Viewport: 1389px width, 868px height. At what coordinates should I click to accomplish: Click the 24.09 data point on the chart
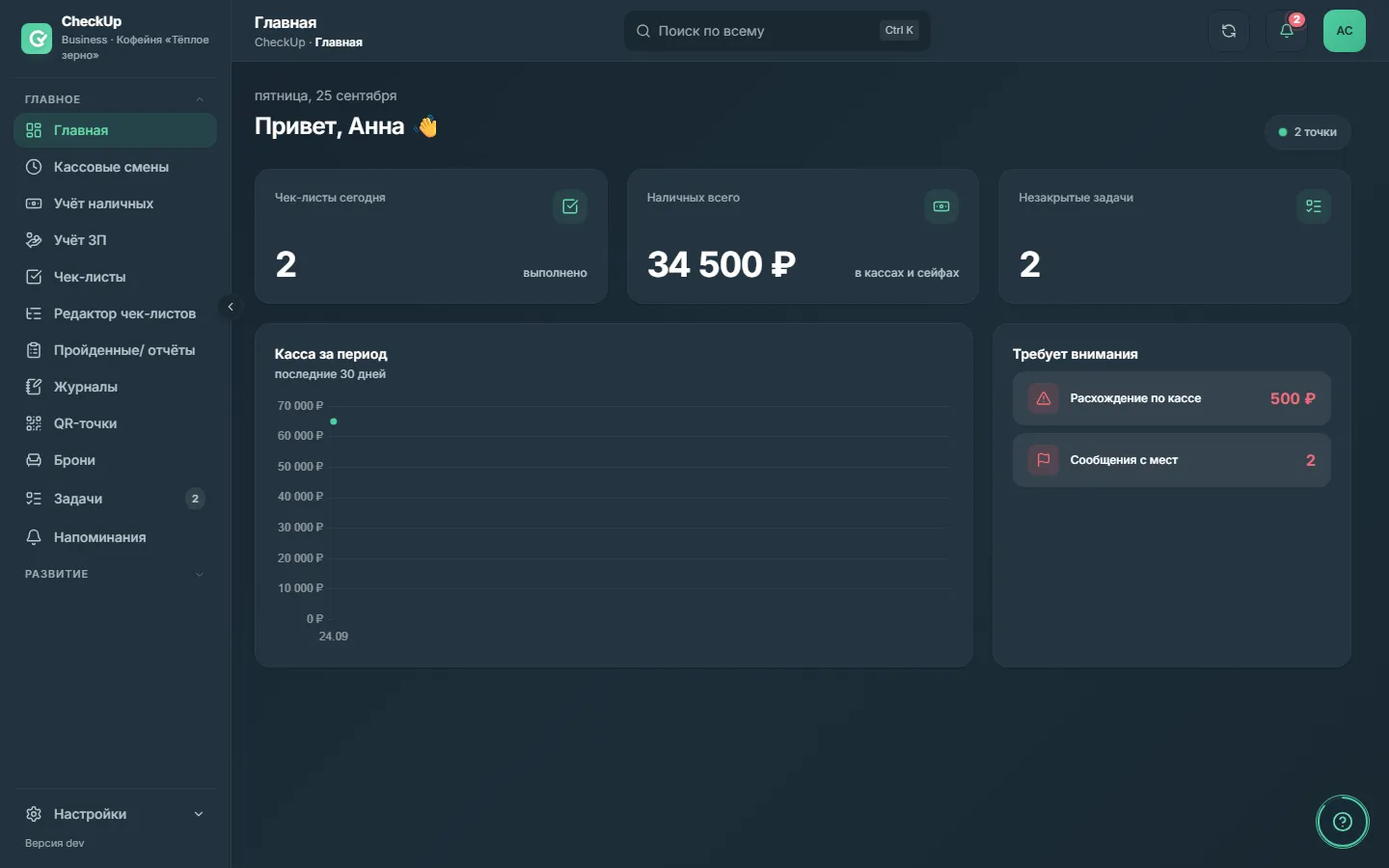tap(334, 421)
